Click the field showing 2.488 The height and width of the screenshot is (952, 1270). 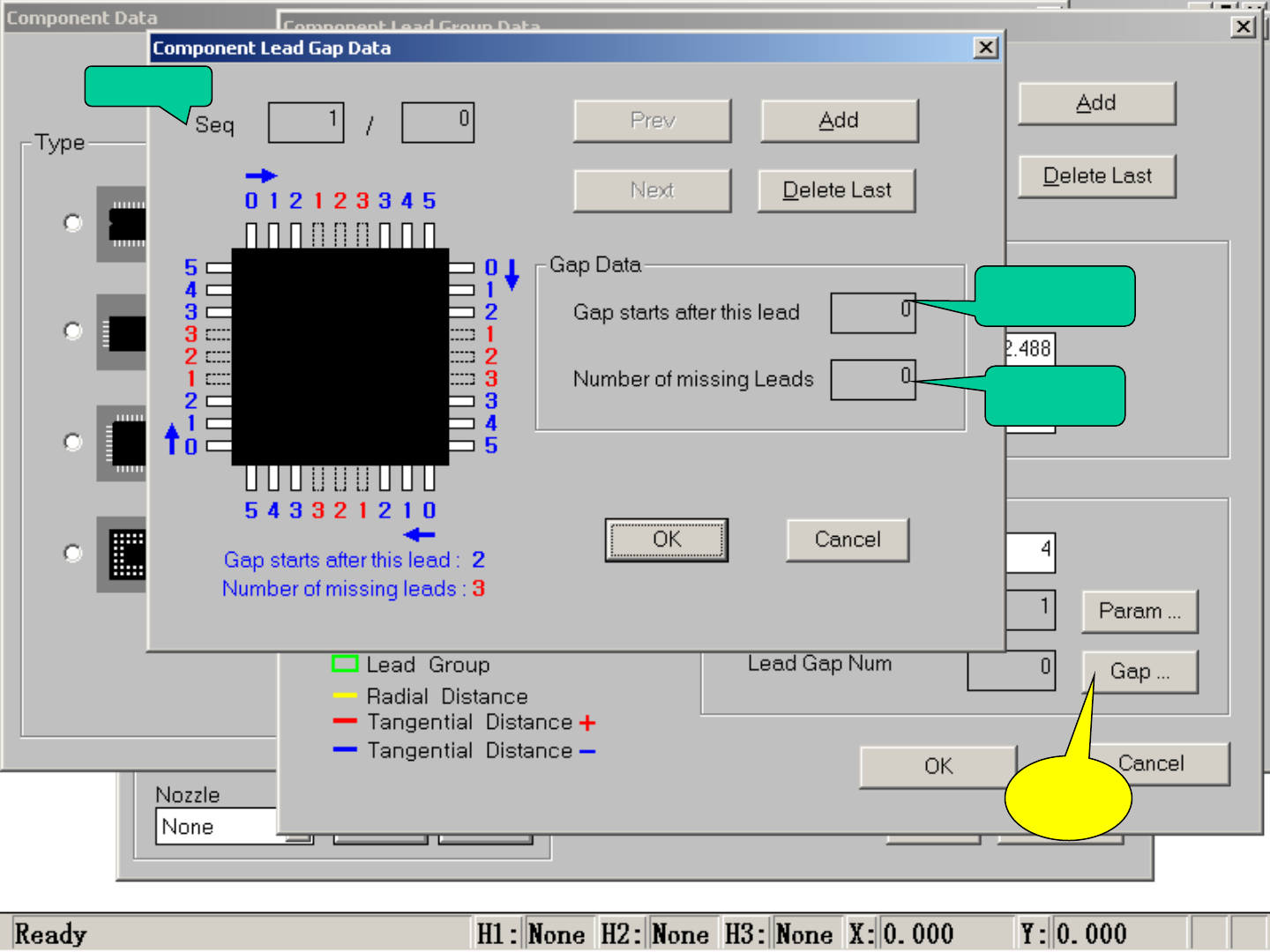point(1030,349)
